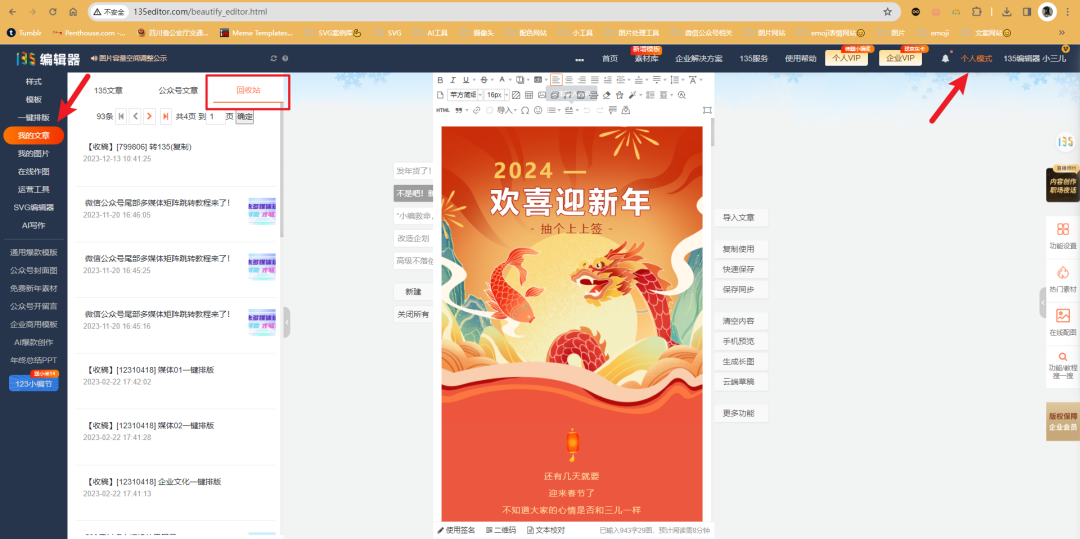Undo the last edit
The image size is (1080, 539).
pyautogui.click(x=587, y=110)
